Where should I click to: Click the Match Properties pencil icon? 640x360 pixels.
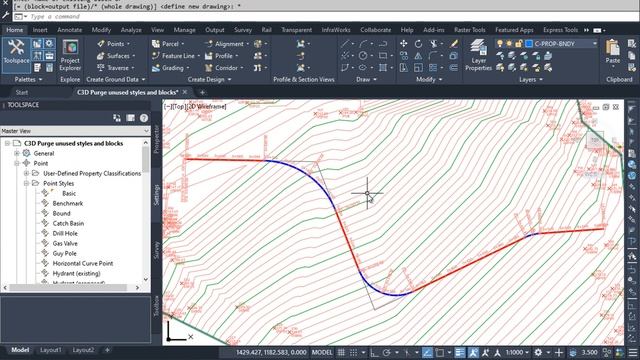(x=454, y=44)
